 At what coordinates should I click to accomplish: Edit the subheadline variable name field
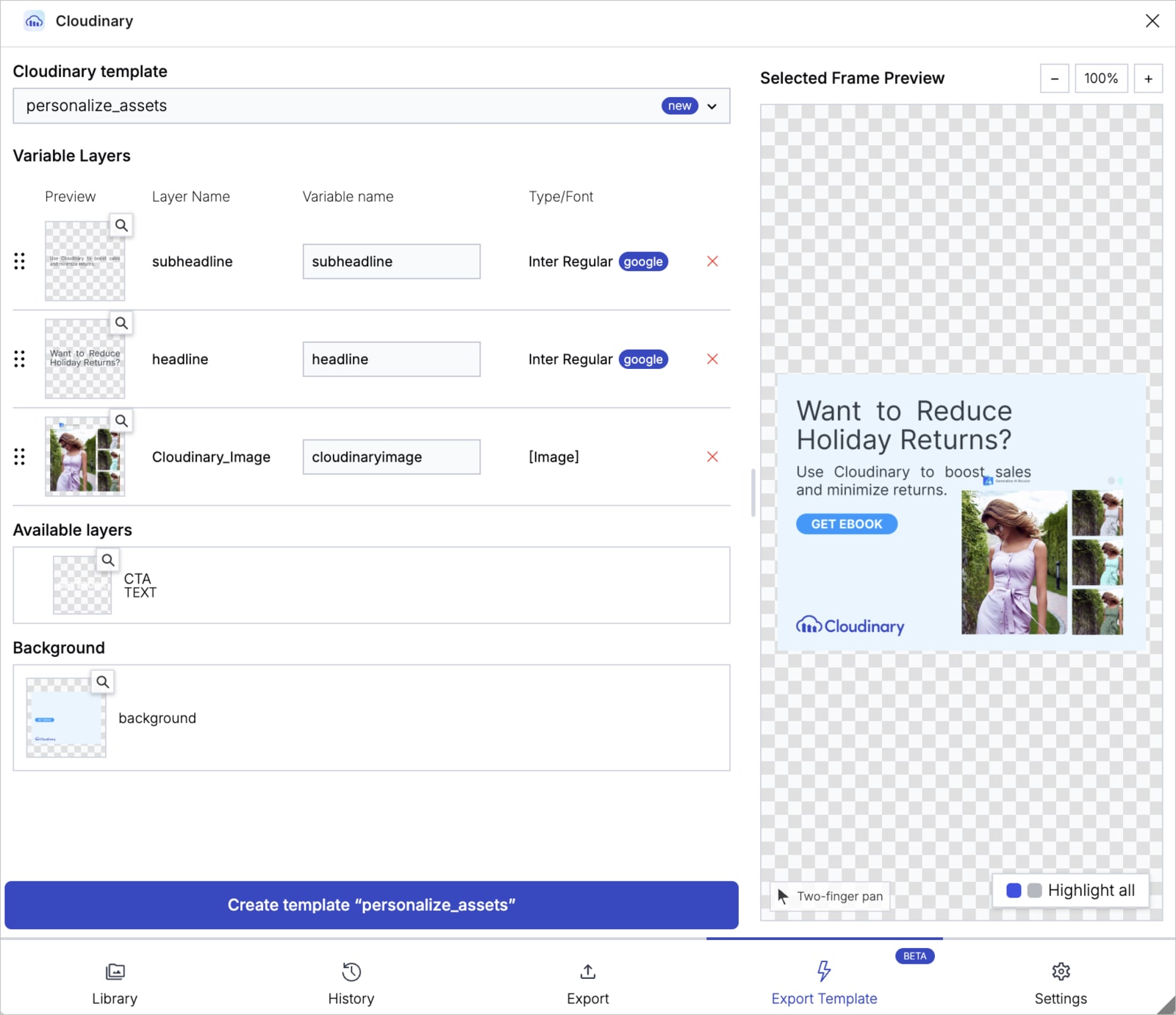coord(392,262)
